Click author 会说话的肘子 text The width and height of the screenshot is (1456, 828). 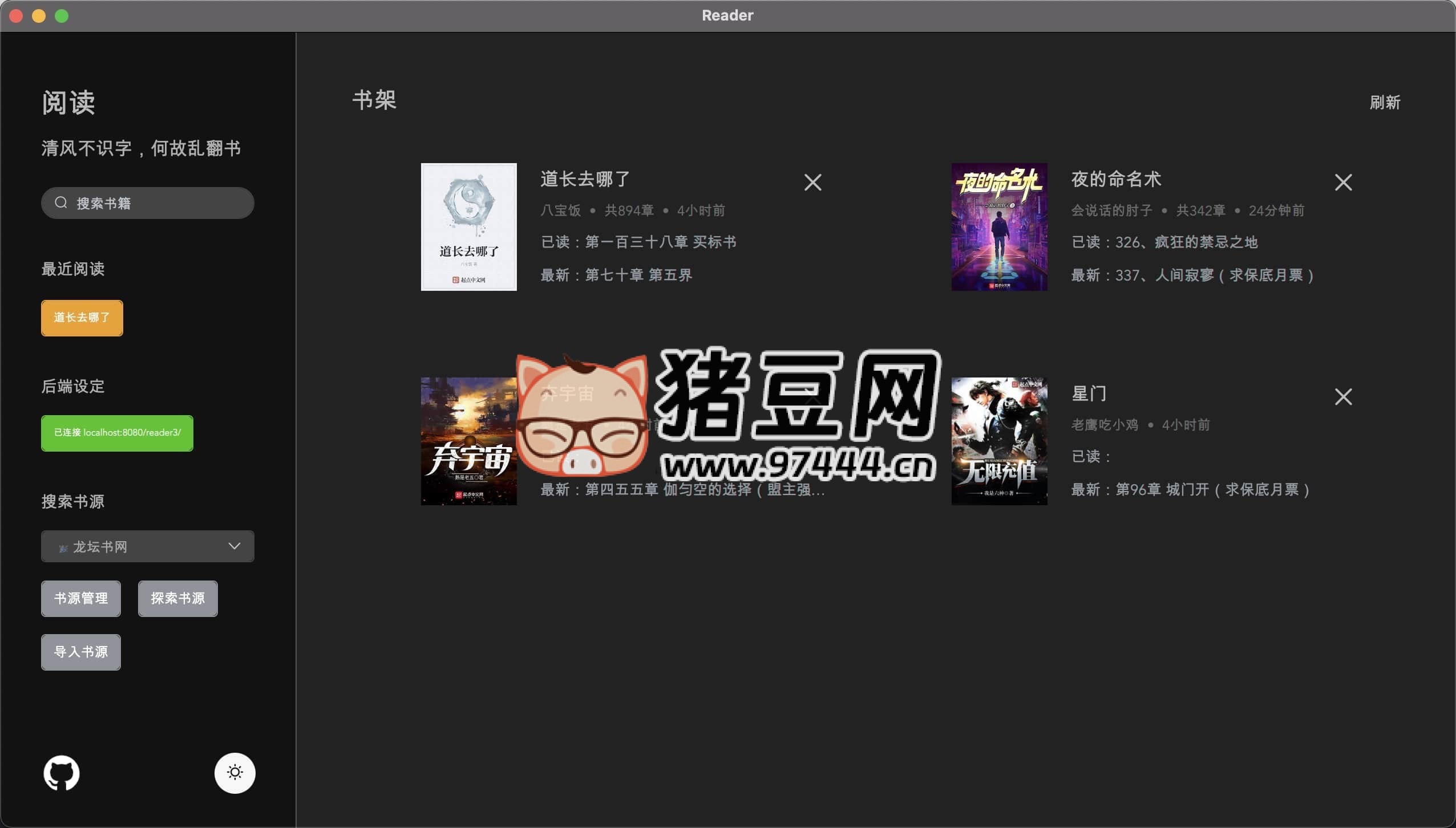click(x=1111, y=210)
